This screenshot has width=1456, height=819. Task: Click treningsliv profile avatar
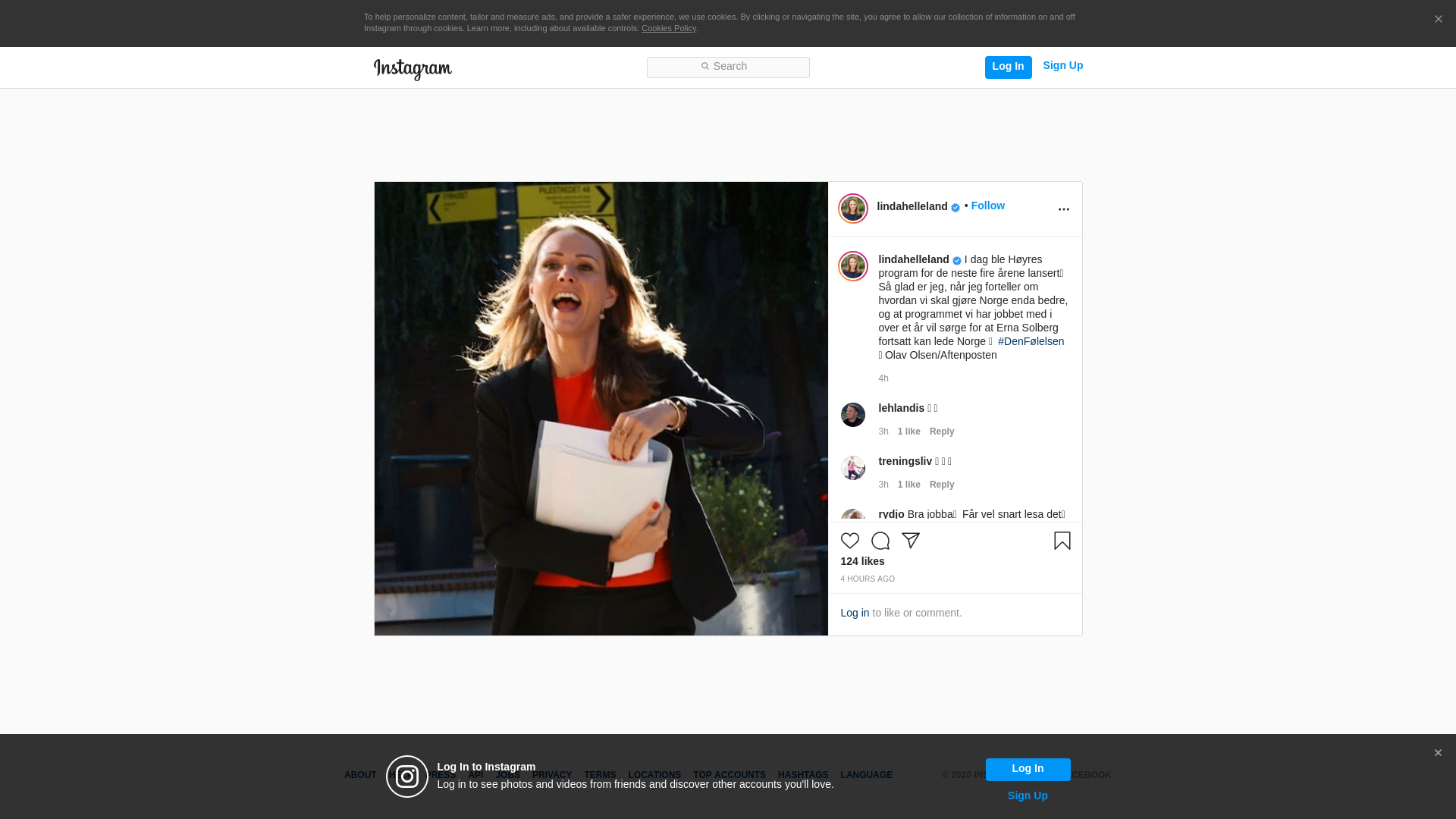pos(853,468)
